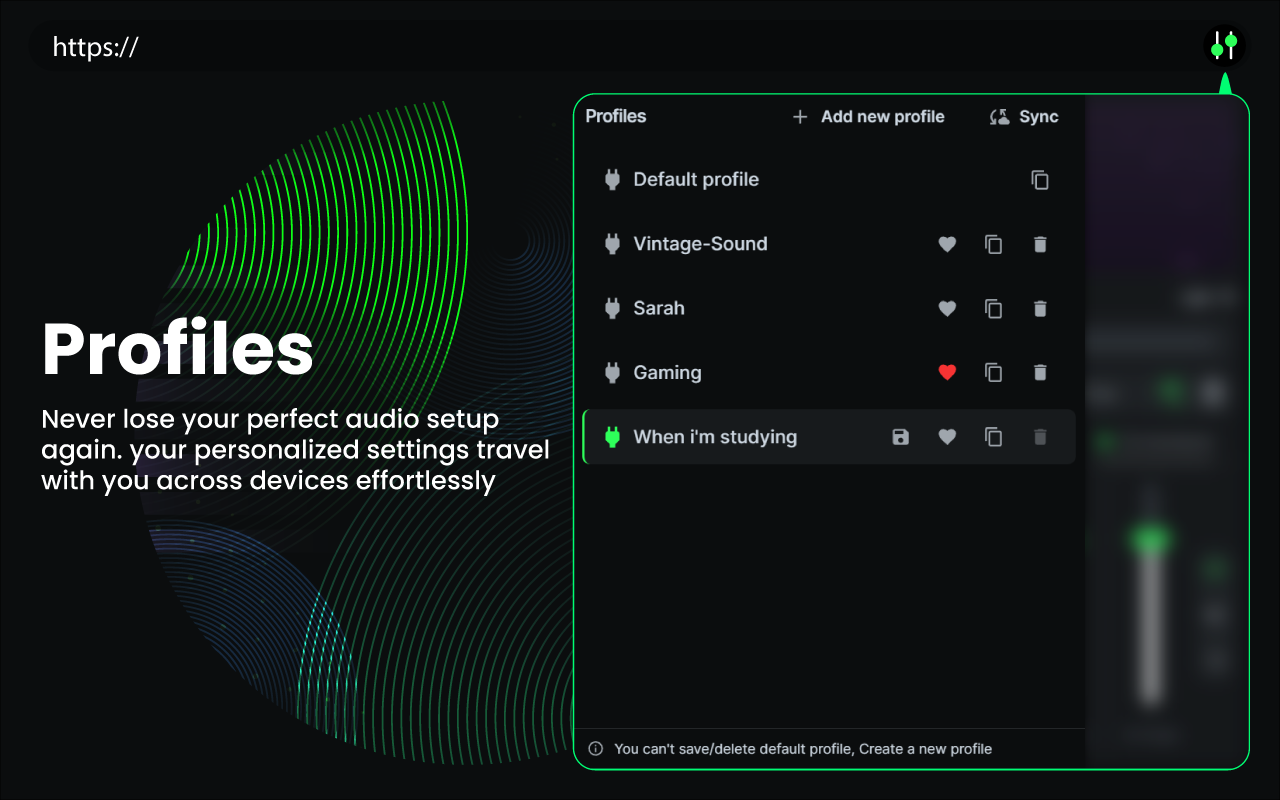Screen dimensions: 1280x800
Task: Favorite the Vintage-Sound profile
Action: [x=947, y=244]
